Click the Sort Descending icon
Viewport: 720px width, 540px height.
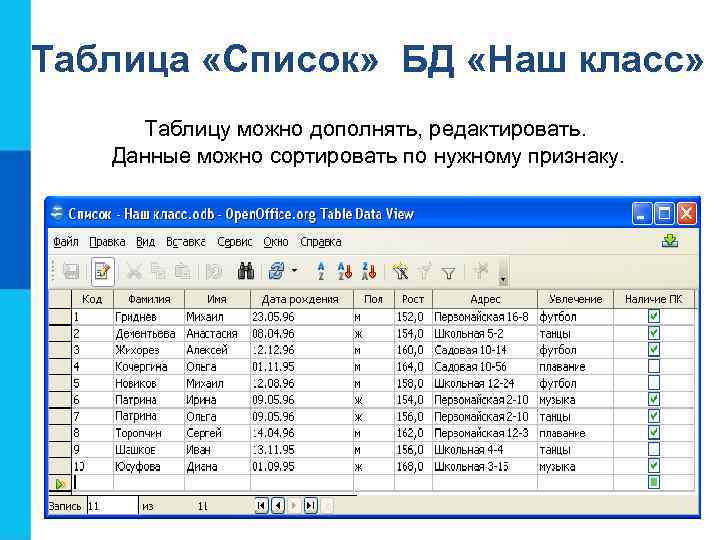[x=369, y=271]
